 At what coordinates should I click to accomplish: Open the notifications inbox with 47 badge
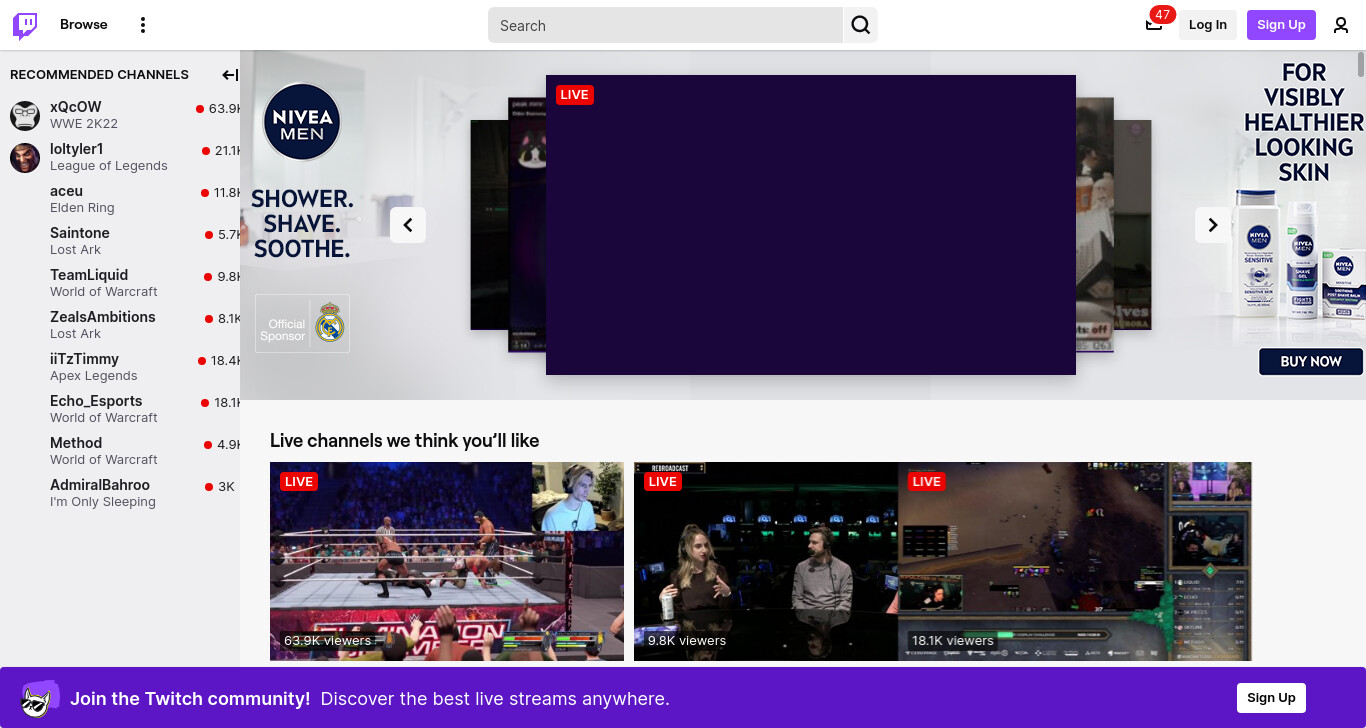pyautogui.click(x=1154, y=25)
